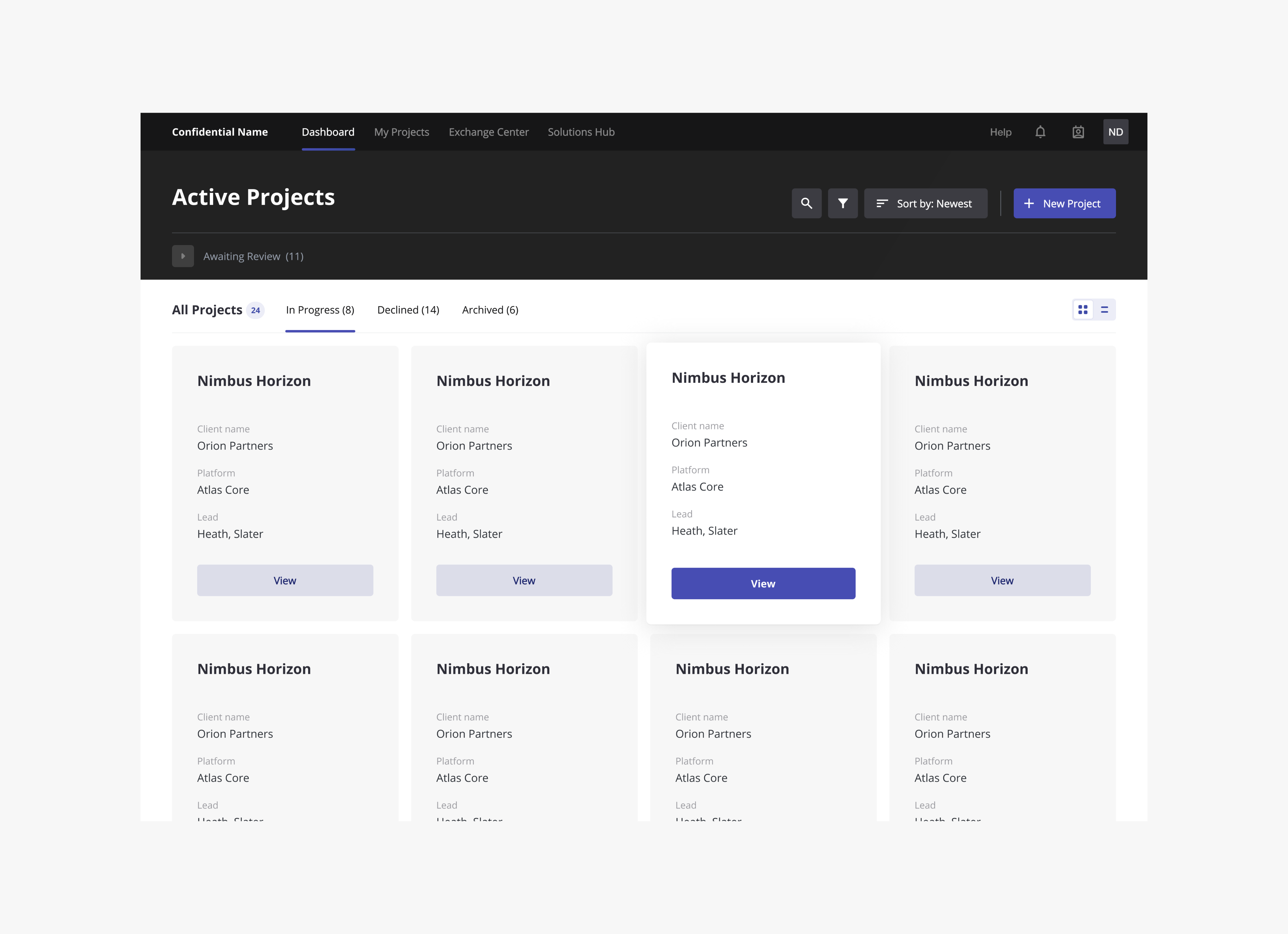Select the Archived (6) tab
The image size is (1288, 934).
click(x=490, y=310)
